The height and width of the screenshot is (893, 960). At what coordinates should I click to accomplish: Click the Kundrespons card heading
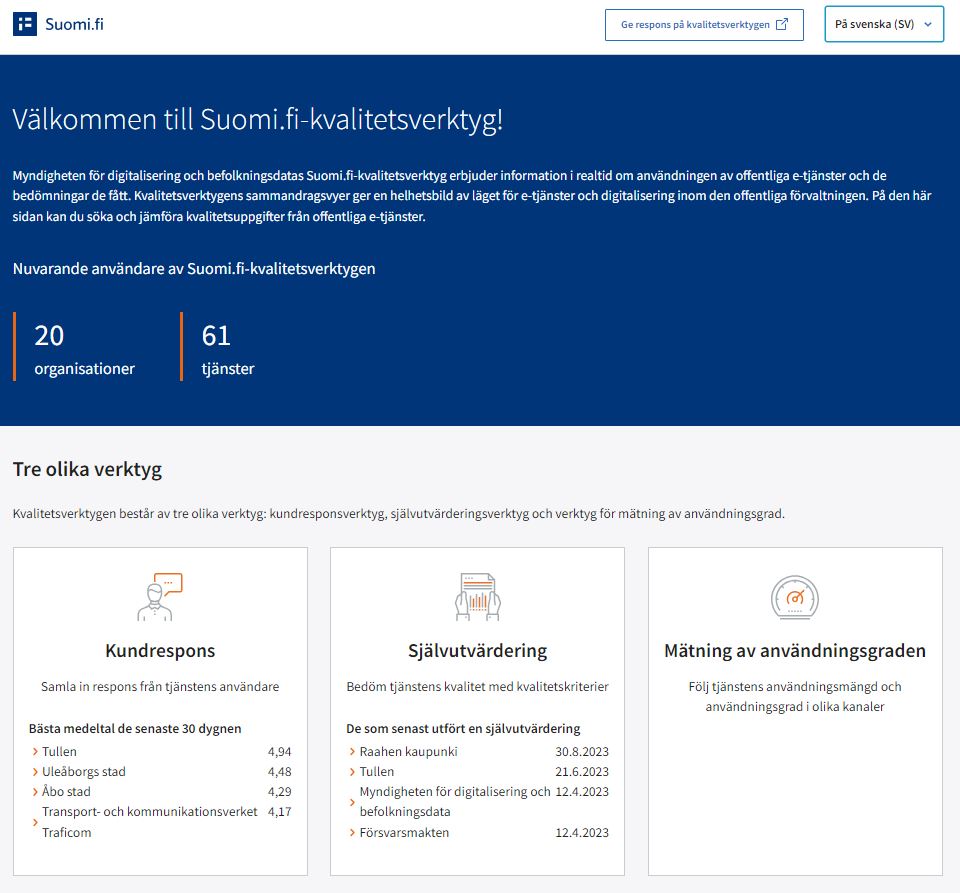click(160, 651)
